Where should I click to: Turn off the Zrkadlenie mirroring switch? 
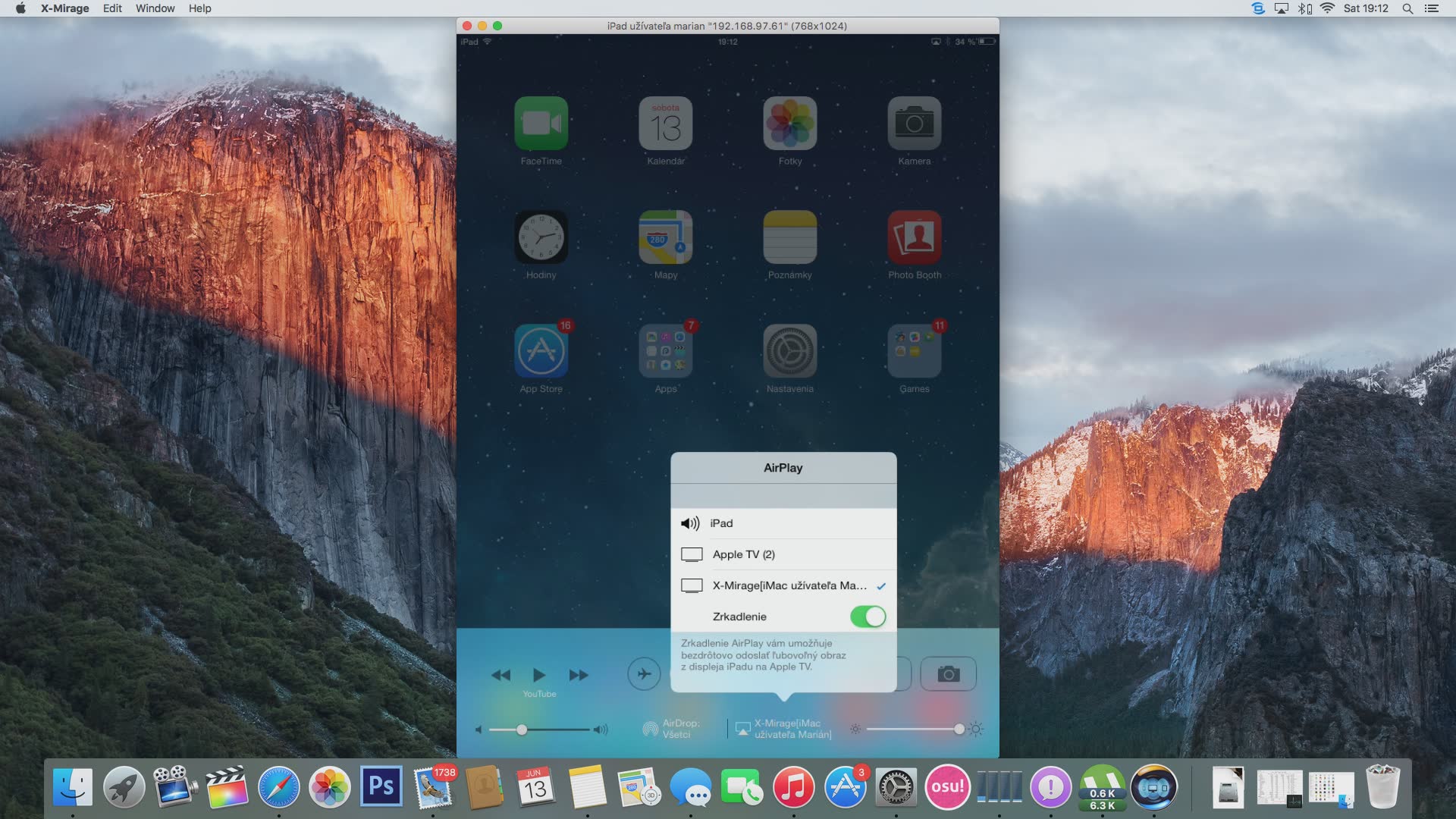coord(868,617)
